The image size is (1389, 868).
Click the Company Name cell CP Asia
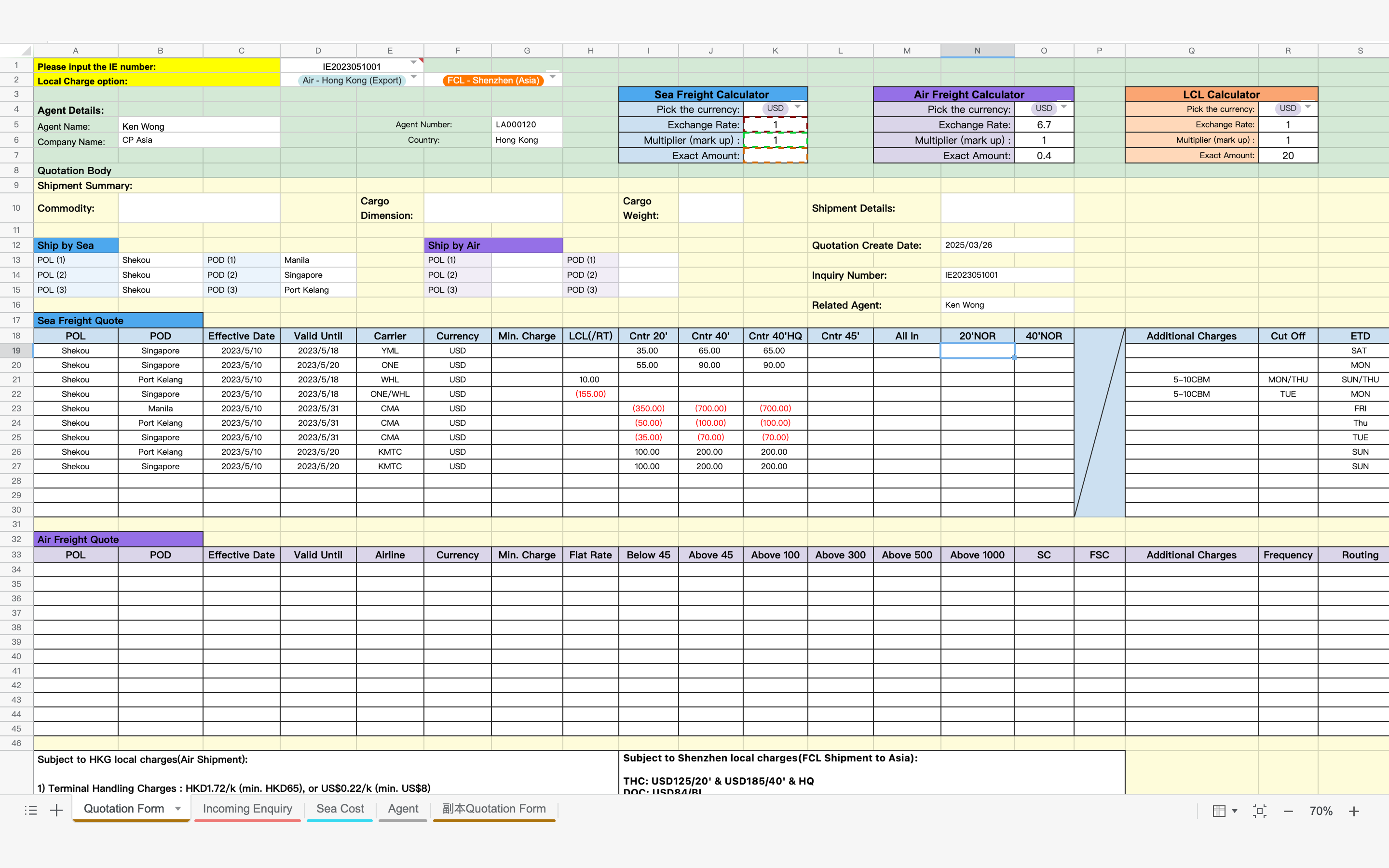pyautogui.click(x=199, y=140)
